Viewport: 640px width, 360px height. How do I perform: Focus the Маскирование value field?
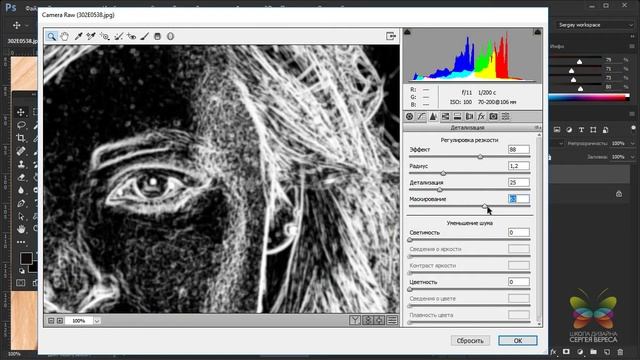[519, 199]
